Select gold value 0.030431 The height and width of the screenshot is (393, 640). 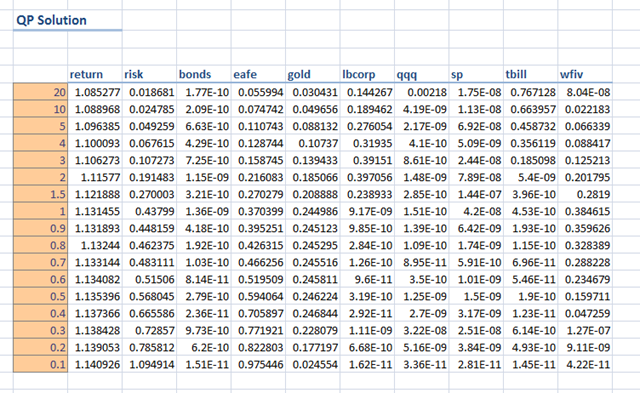312,92
